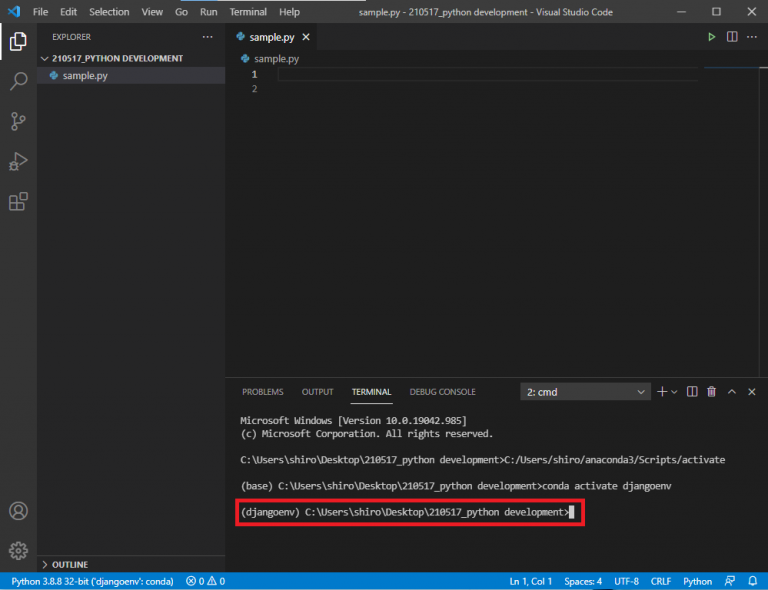Maximize the terminal panel with the up chevron
This screenshot has height=590, width=768.
tap(732, 392)
